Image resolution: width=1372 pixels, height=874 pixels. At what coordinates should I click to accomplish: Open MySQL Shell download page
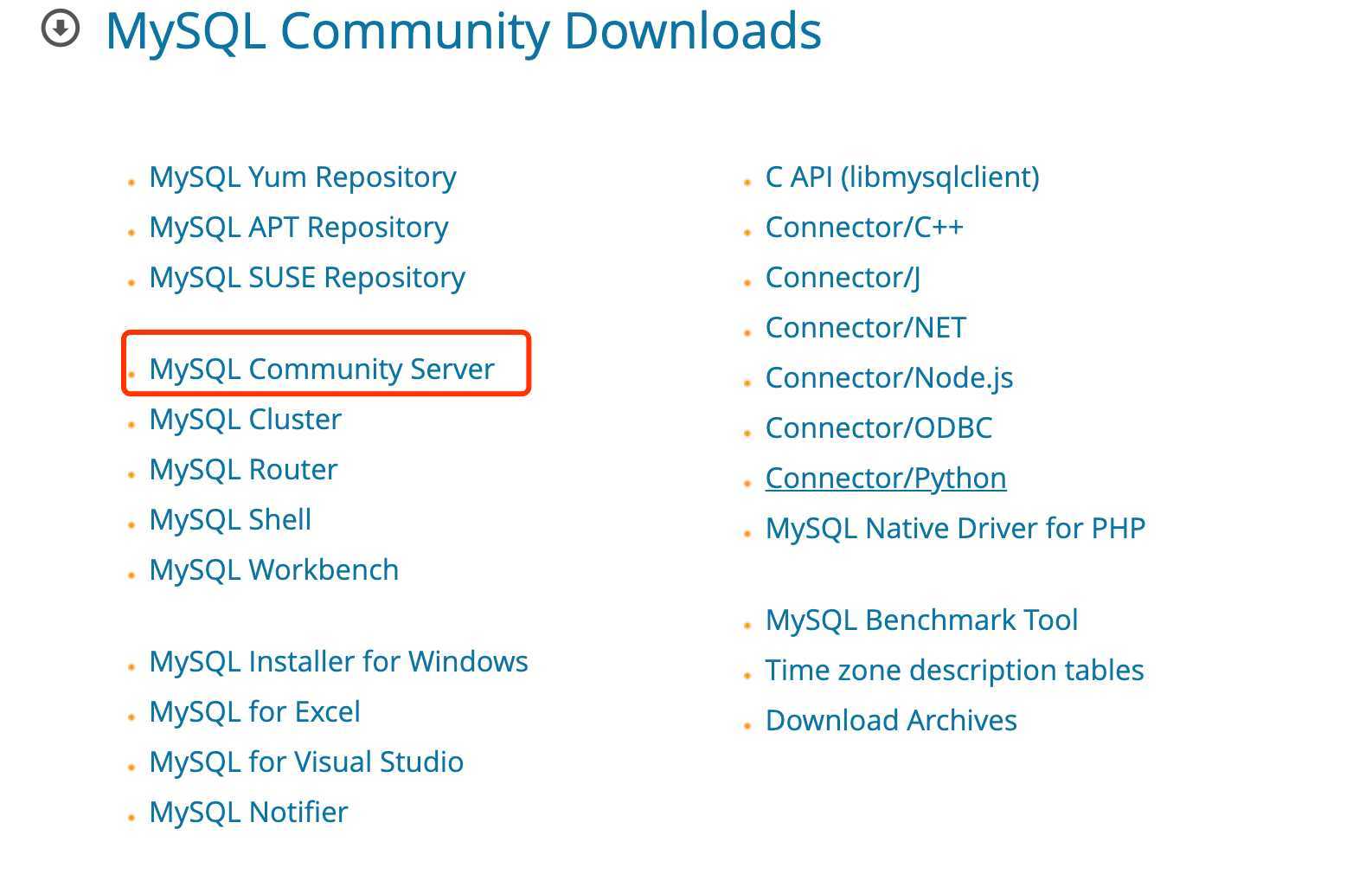tap(230, 519)
